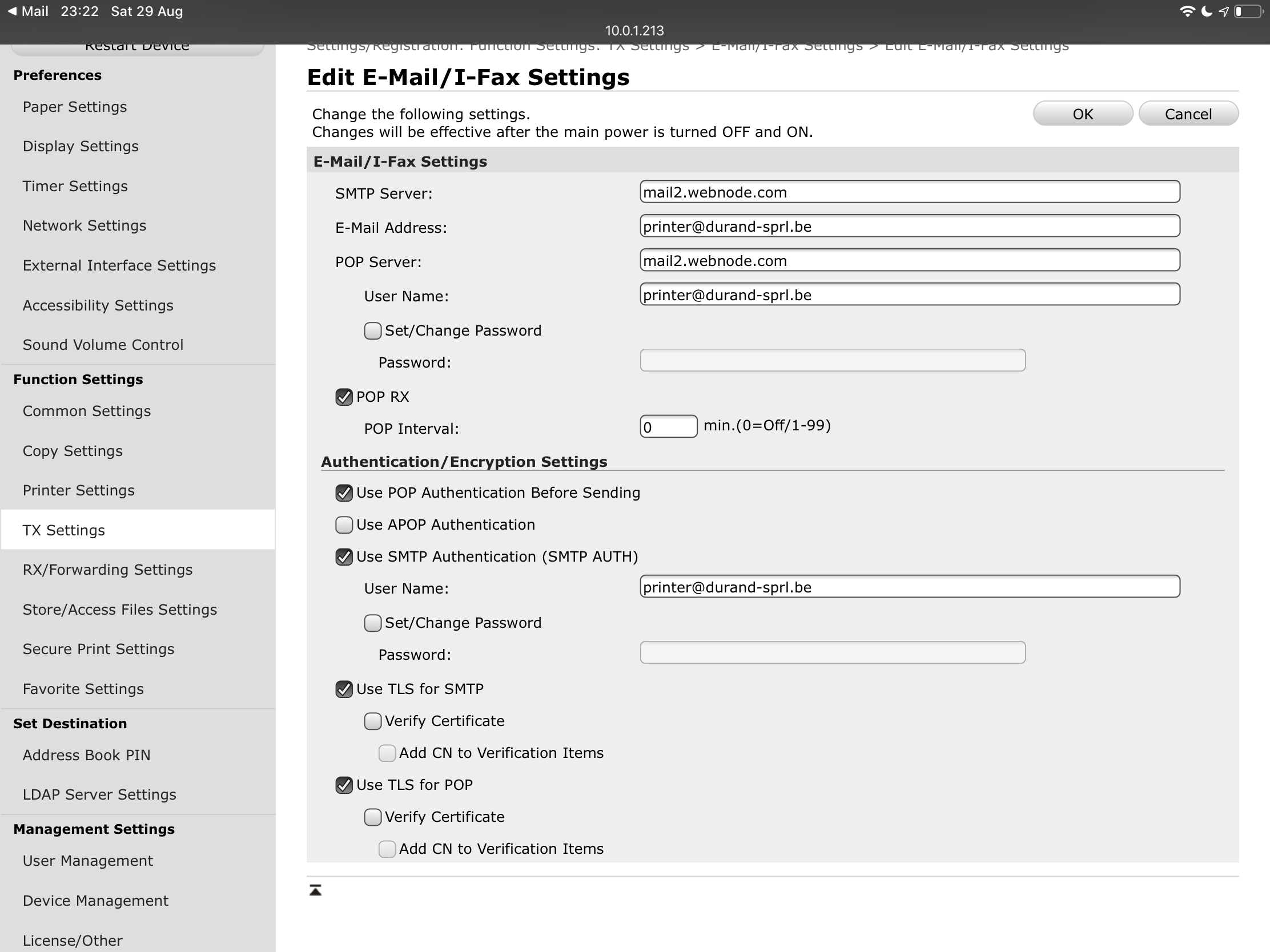Disable Use SMTP Authentication (SMTP AUTH)
Viewport: 1270px width, 952px height.
tap(344, 557)
